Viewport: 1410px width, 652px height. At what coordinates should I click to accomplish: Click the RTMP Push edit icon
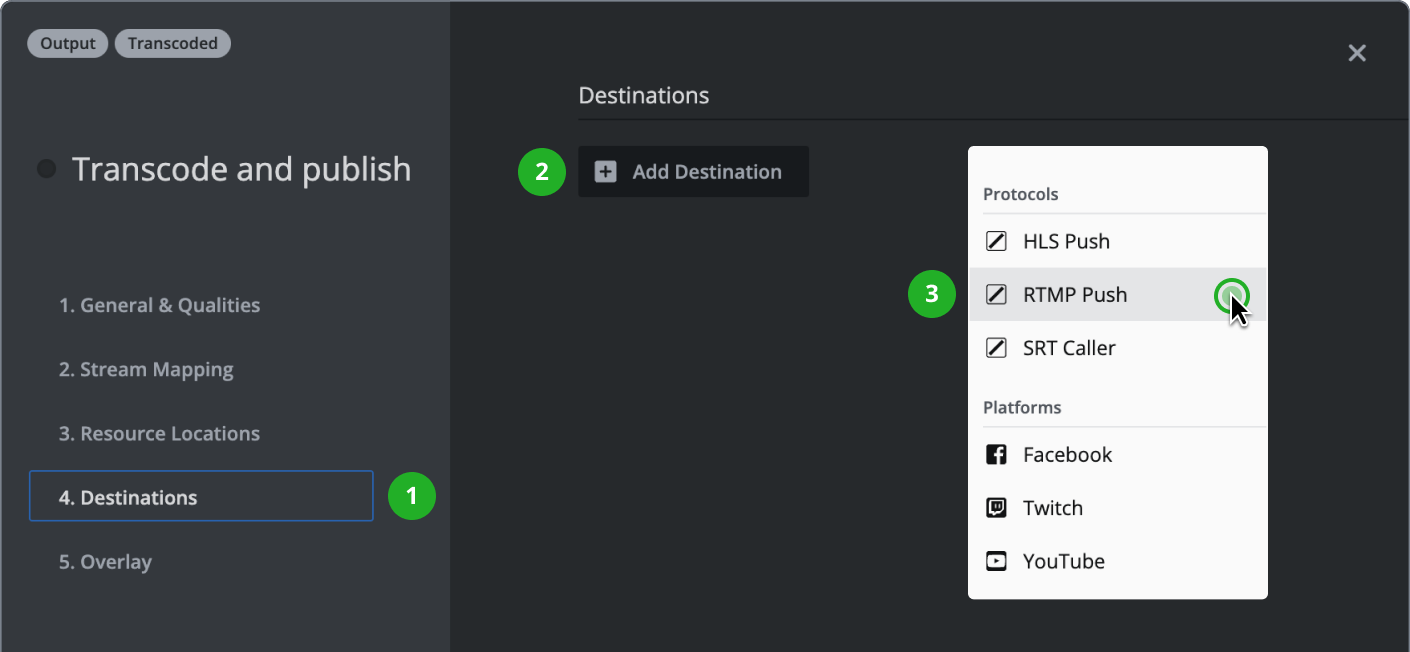tap(996, 295)
